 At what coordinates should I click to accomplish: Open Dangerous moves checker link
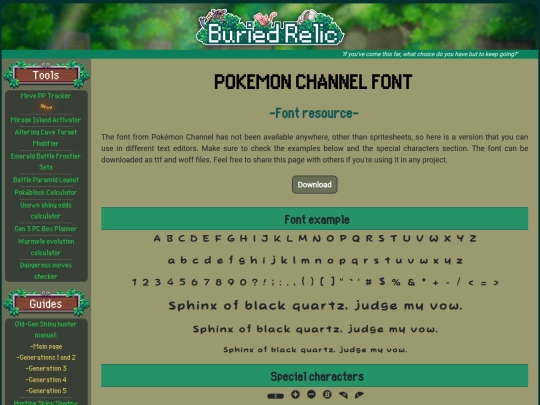[46, 271]
